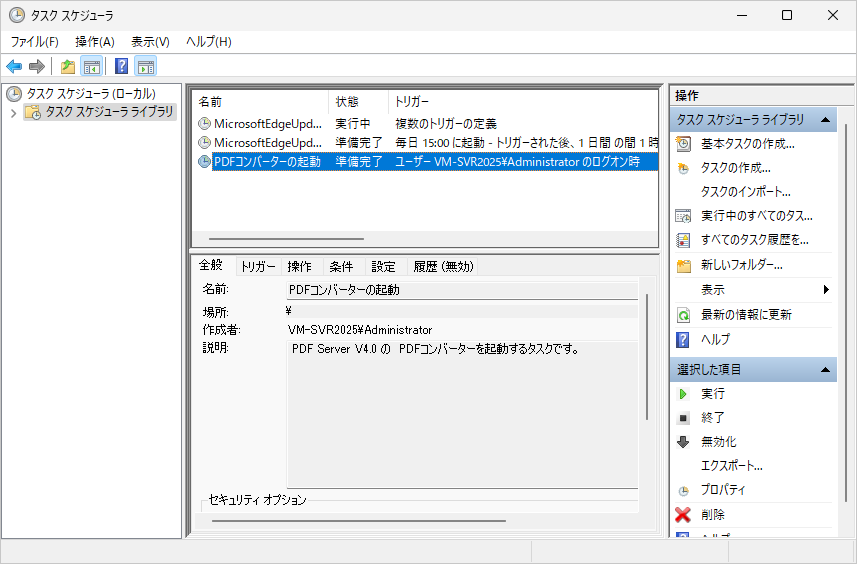Screen dimensions: 857x564
Task: Open the 操作(A) menu
Action: pyautogui.click(x=95, y=42)
